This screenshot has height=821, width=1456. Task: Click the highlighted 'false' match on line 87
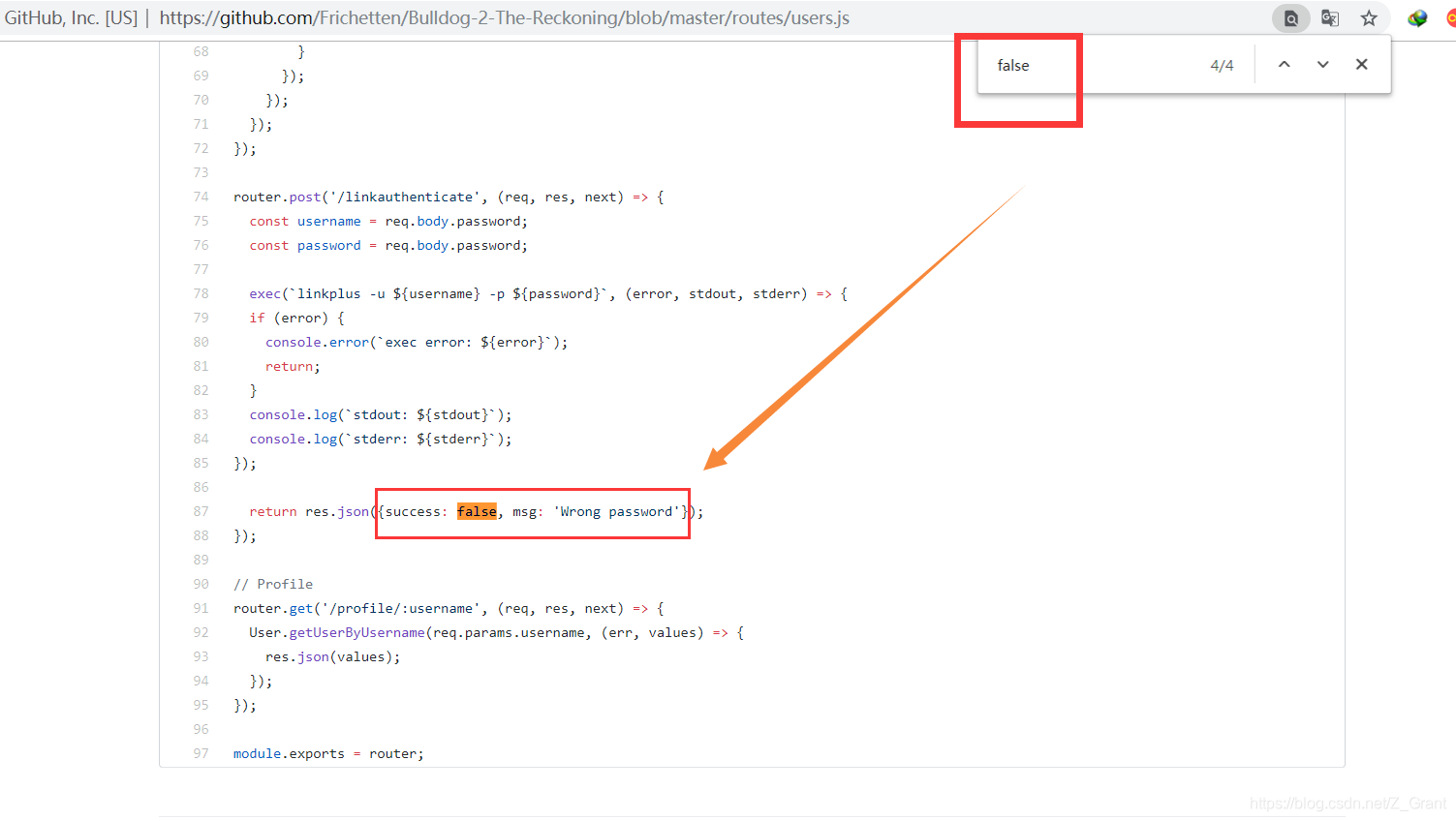point(477,511)
